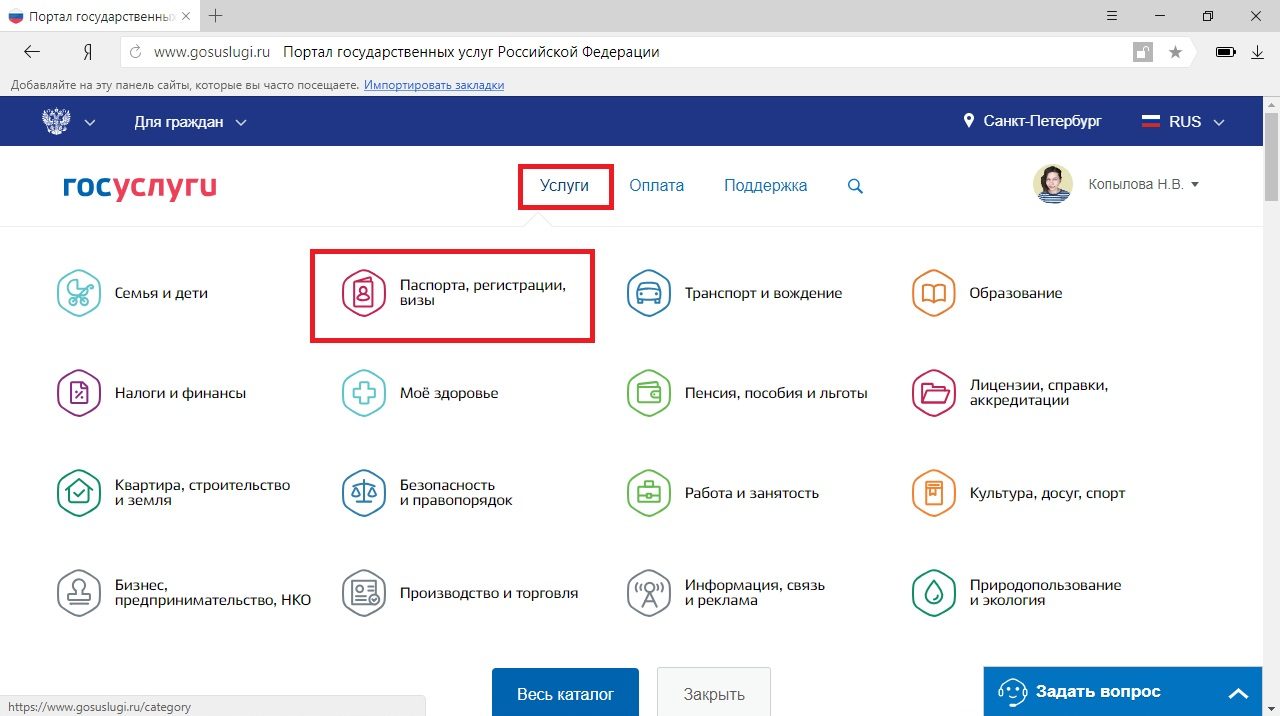The width and height of the screenshot is (1280, 716).
Task: Click the Налоги и финансы percent icon
Action: tap(79, 393)
